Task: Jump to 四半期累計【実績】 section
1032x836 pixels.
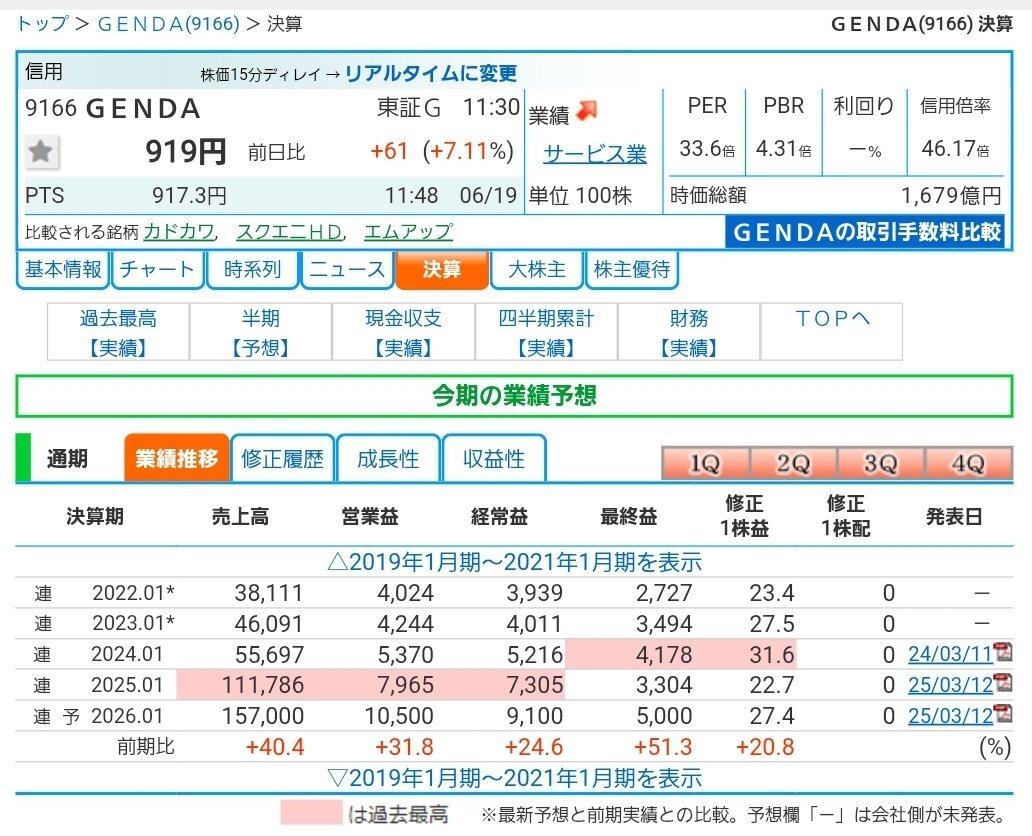Action: tap(546, 332)
